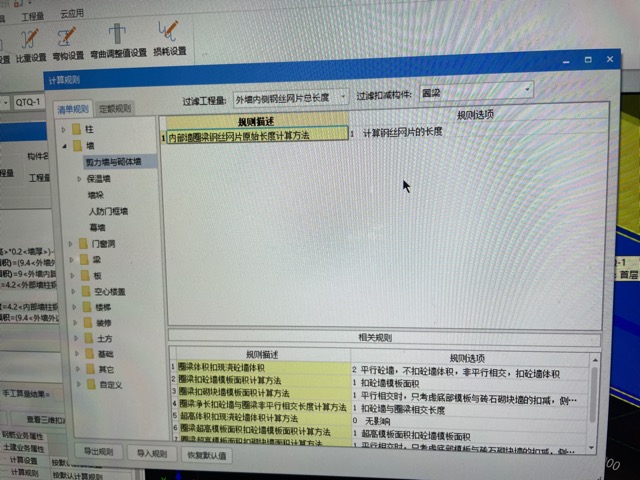Select related rule 圈梁扣砌块墙模板面积计算方法

pos(264,393)
